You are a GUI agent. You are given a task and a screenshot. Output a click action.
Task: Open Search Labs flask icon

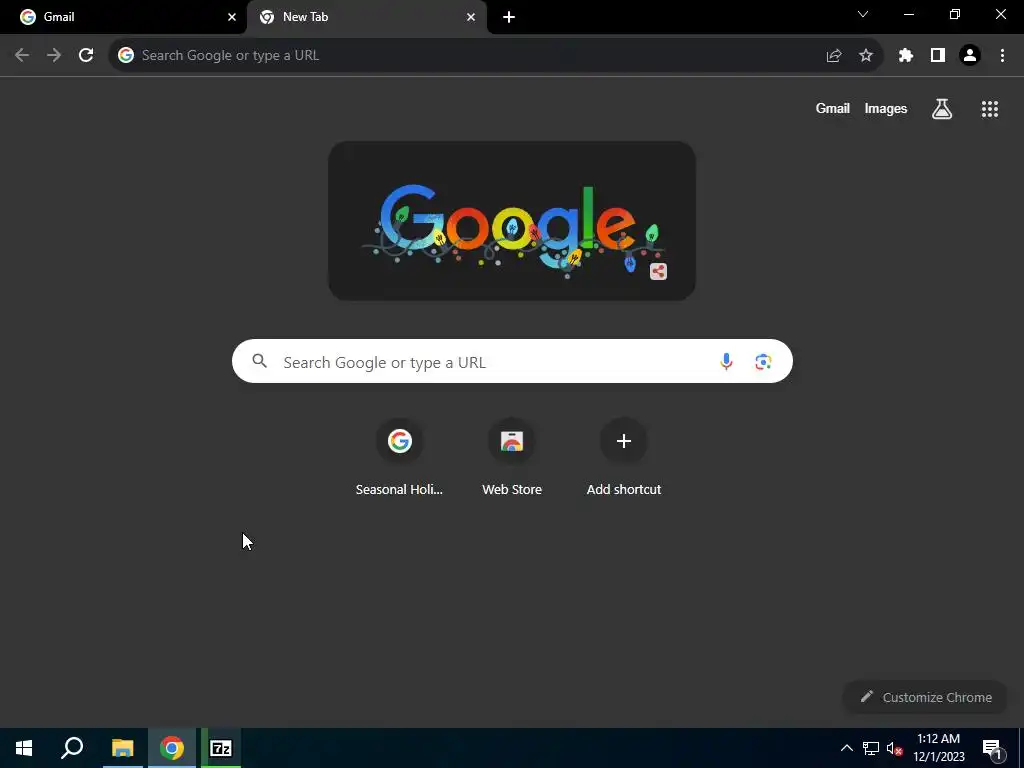tap(942, 109)
